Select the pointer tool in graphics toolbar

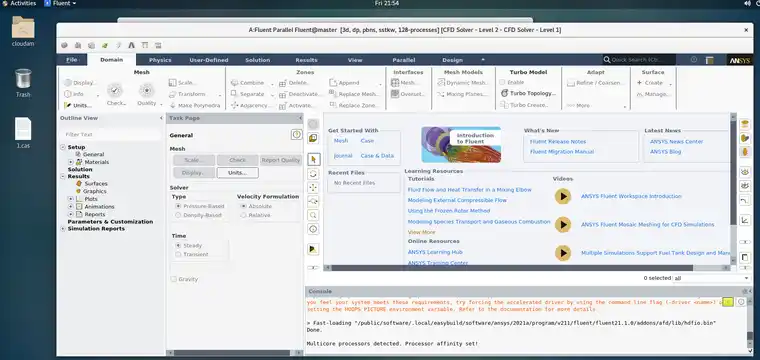point(314,159)
